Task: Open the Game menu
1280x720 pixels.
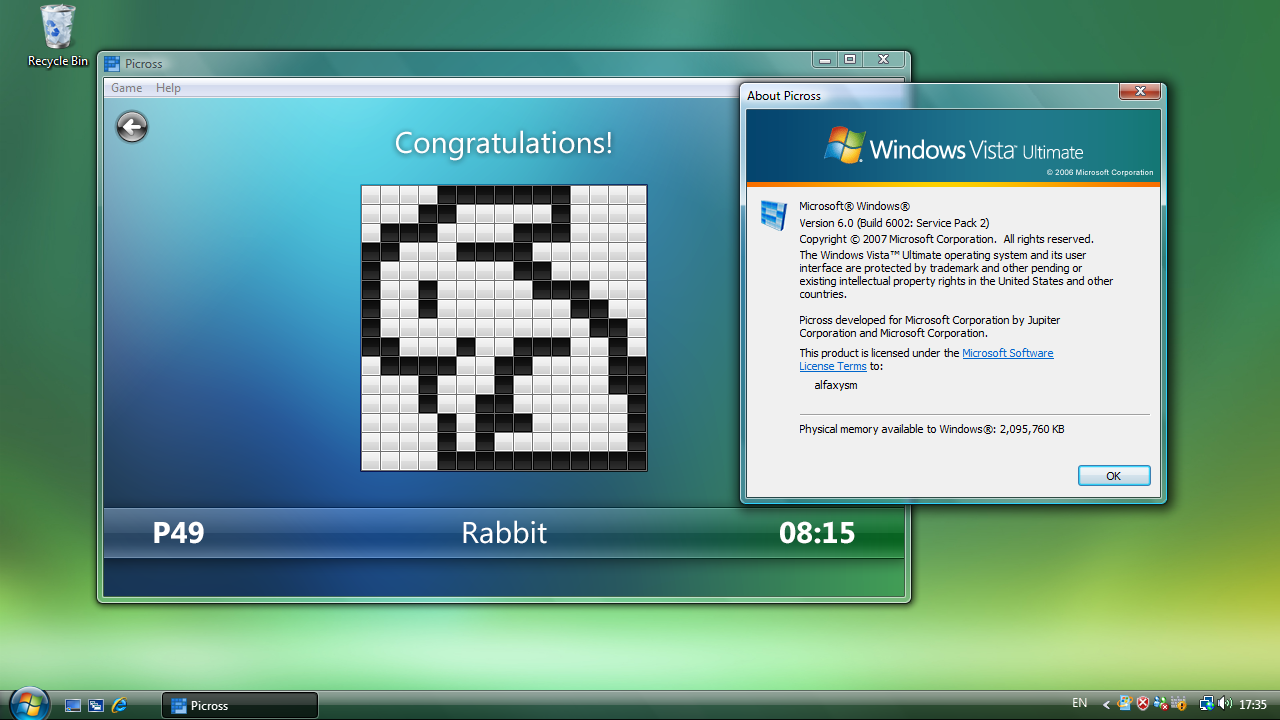Action: 126,88
